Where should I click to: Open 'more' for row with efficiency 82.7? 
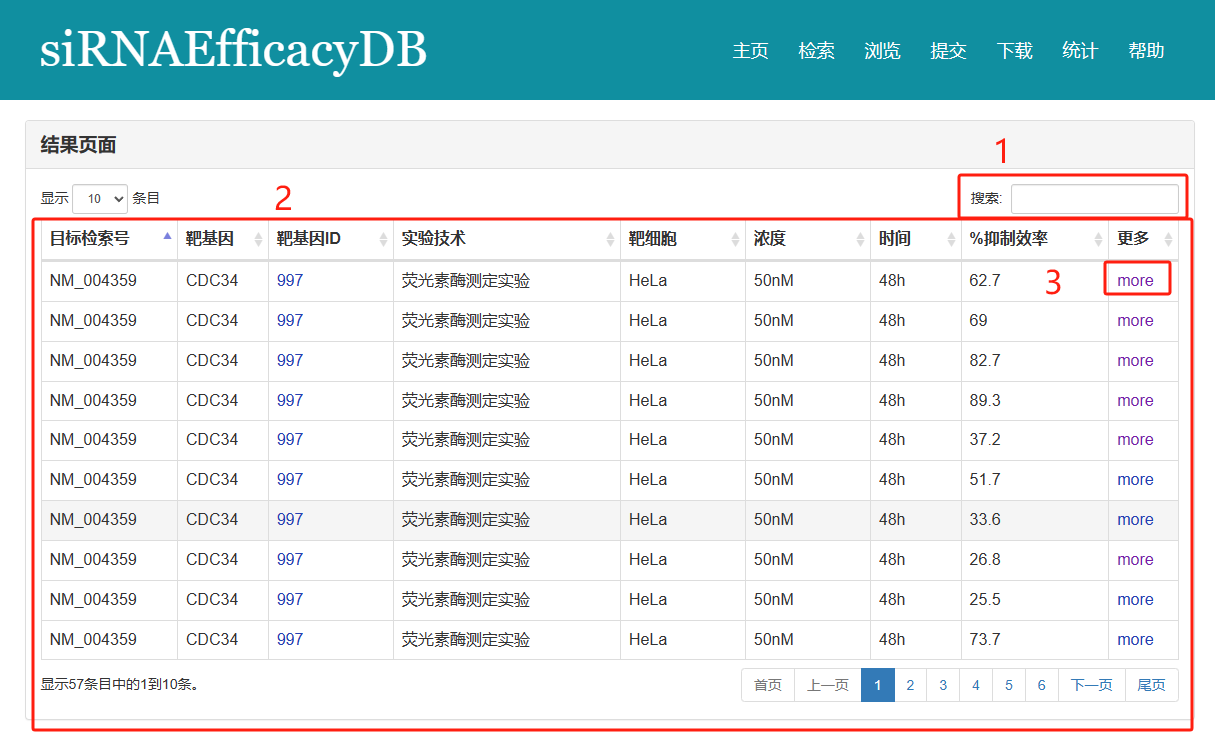click(1135, 361)
